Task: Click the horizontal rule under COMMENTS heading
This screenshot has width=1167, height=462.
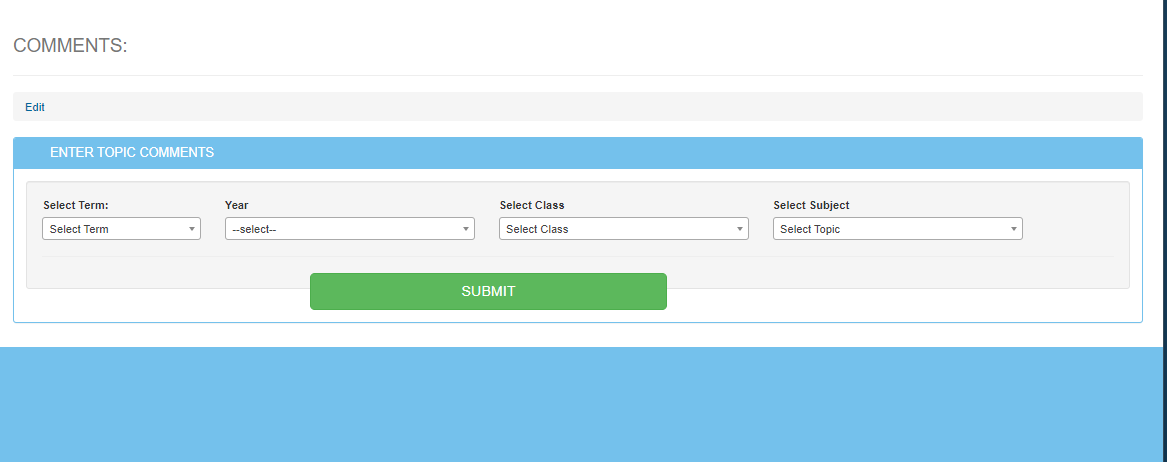Action: [578, 75]
